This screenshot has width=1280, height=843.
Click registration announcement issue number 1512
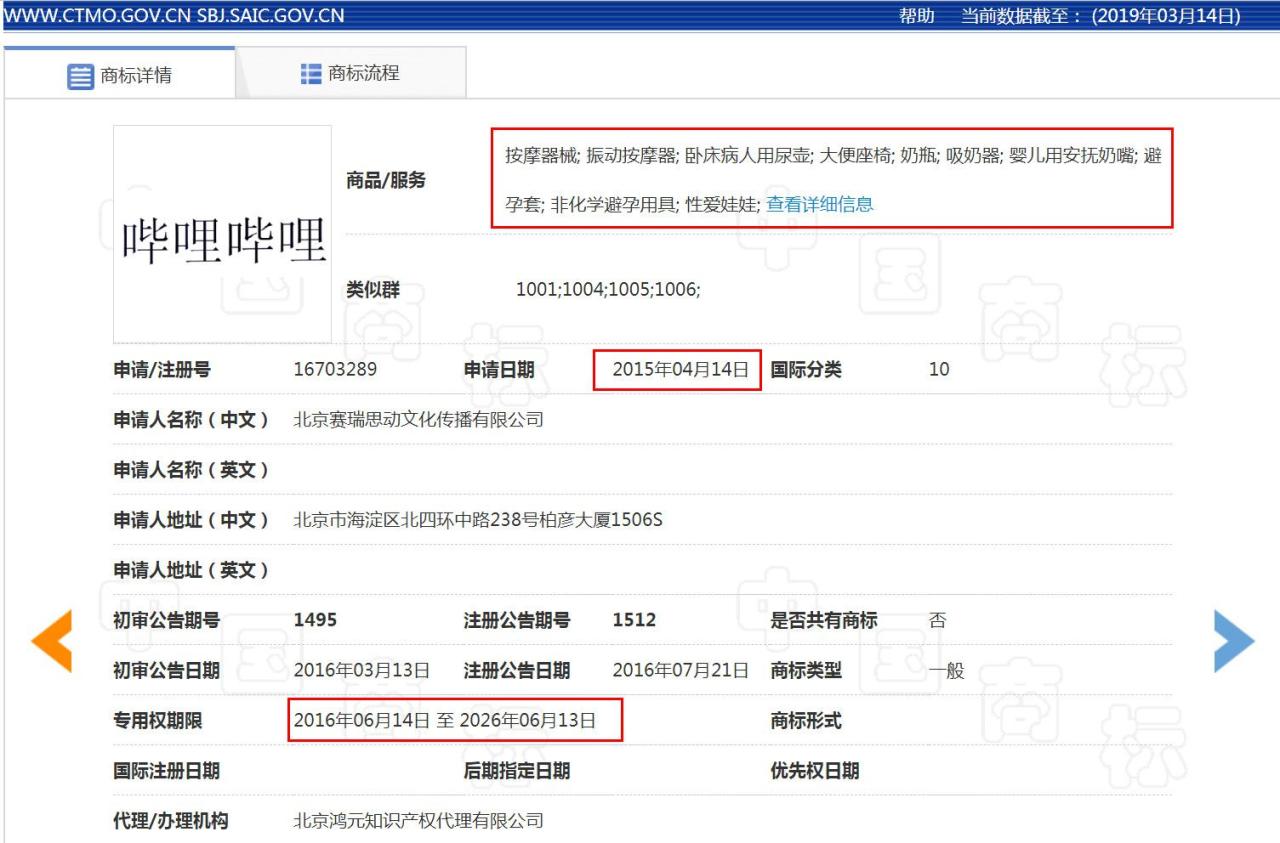point(634,620)
